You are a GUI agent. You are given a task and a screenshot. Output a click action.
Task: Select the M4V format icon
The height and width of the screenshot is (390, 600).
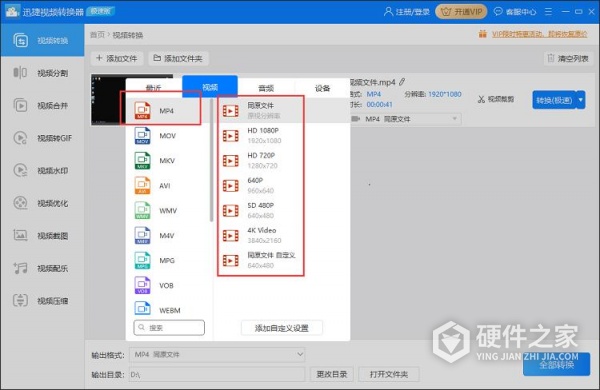click(x=142, y=235)
